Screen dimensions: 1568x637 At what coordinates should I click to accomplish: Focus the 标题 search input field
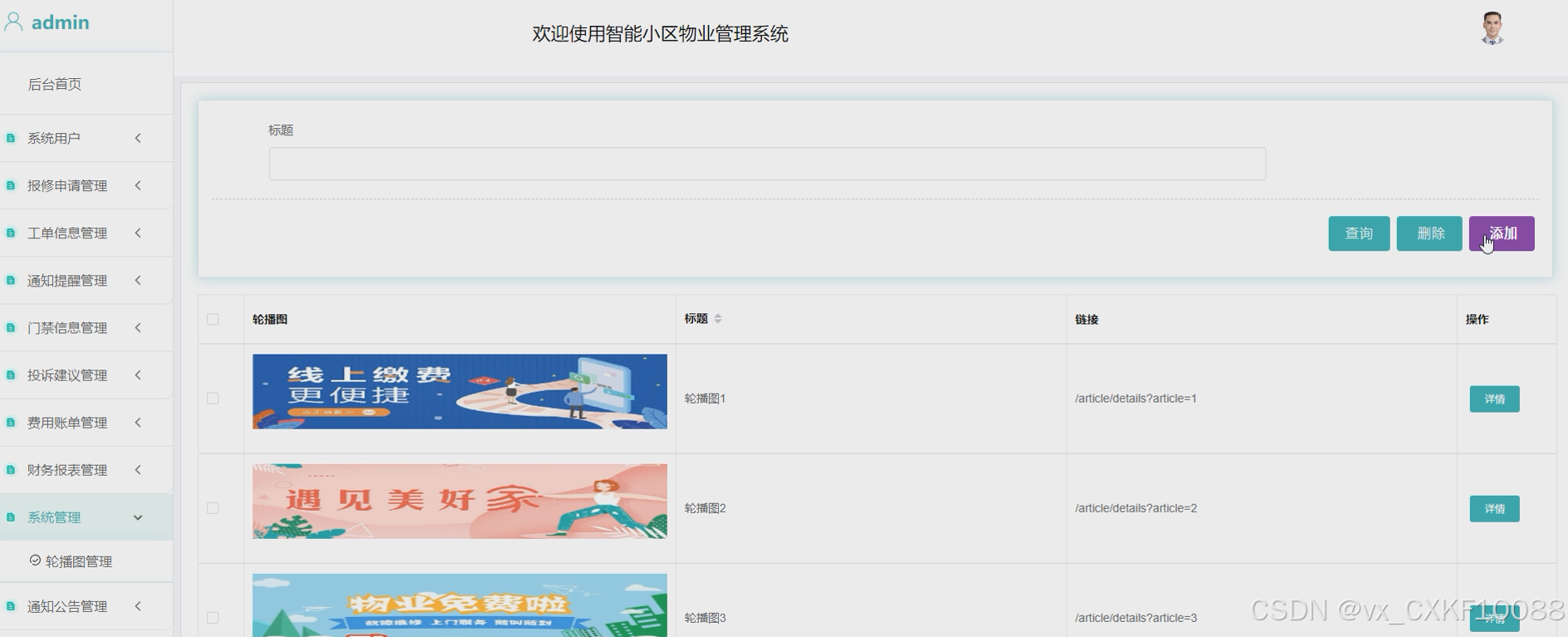pos(767,164)
